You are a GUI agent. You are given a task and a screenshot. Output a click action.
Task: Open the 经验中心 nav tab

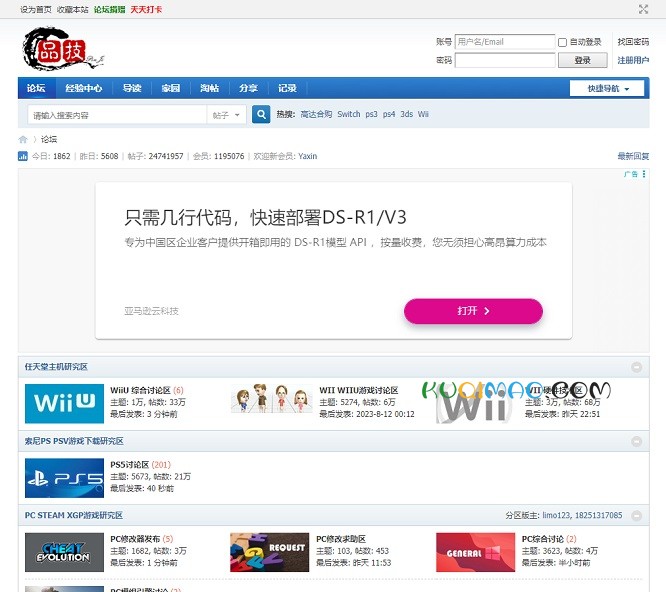[x=83, y=88]
